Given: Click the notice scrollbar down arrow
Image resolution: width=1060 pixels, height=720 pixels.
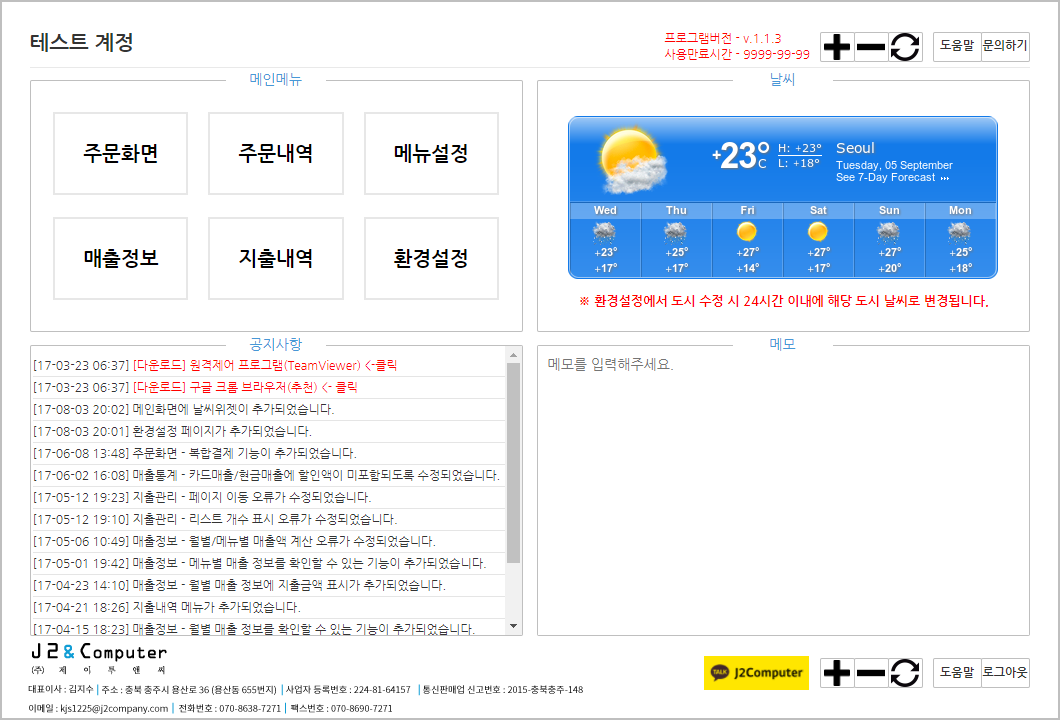Looking at the screenshot, I should click(513, 627).
